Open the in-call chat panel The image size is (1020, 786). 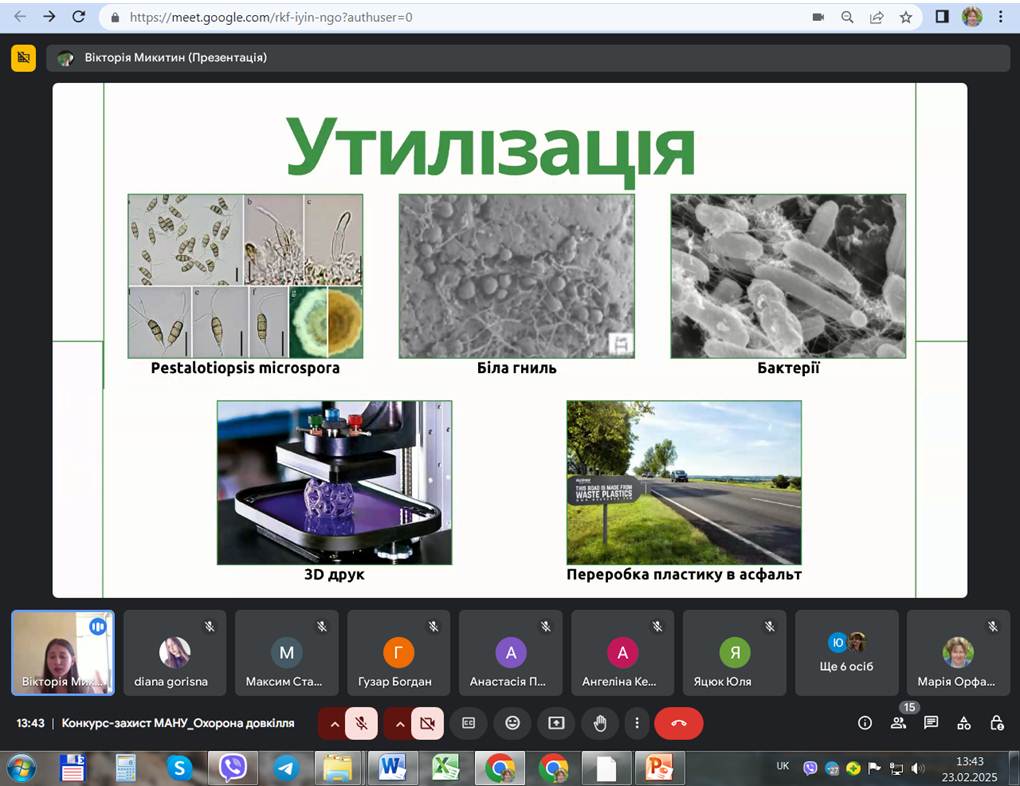[931, 723]
